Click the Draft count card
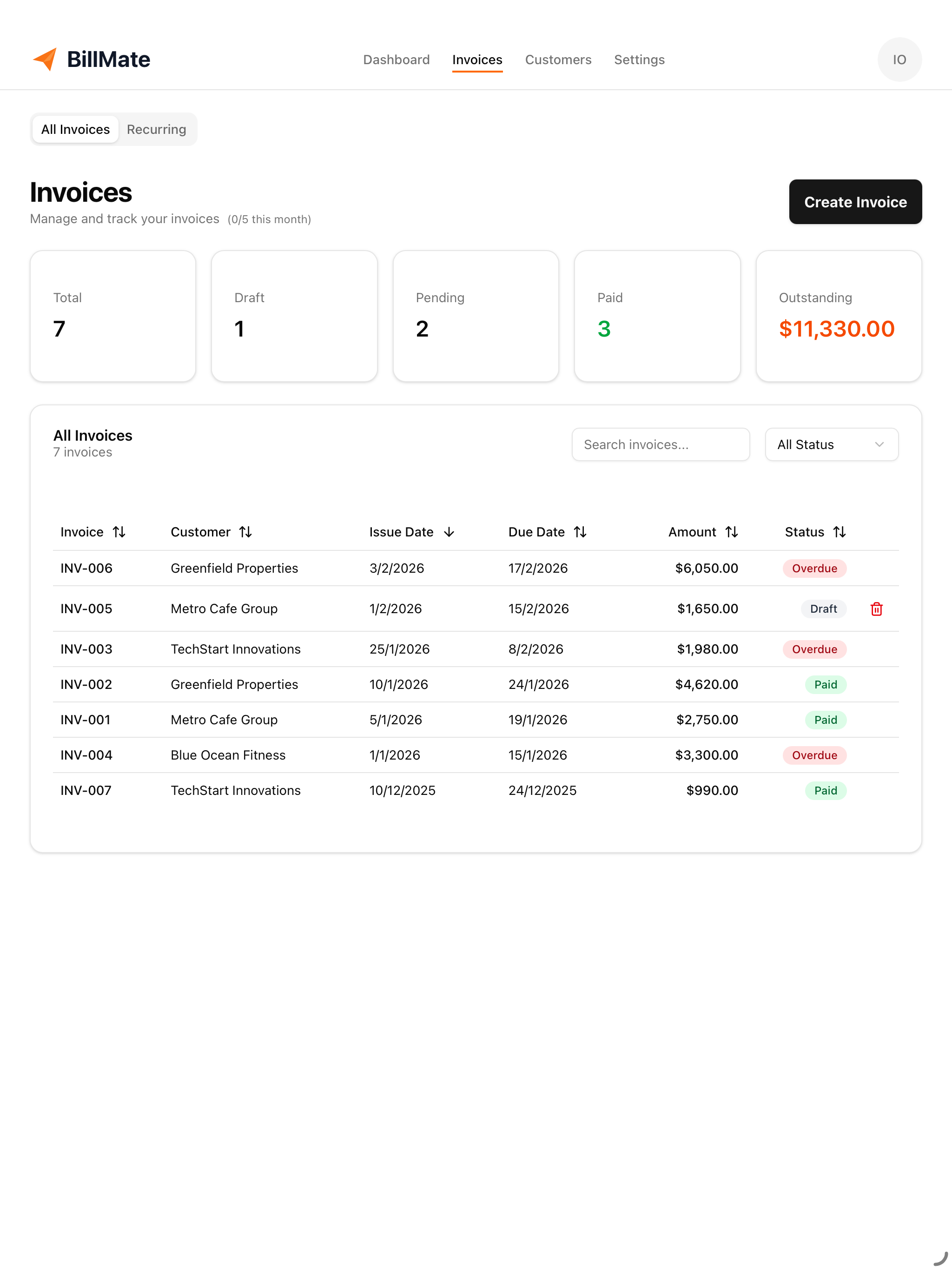Image resolution: width=952 pixels, height=1270 pixels. tap(295, 316)
